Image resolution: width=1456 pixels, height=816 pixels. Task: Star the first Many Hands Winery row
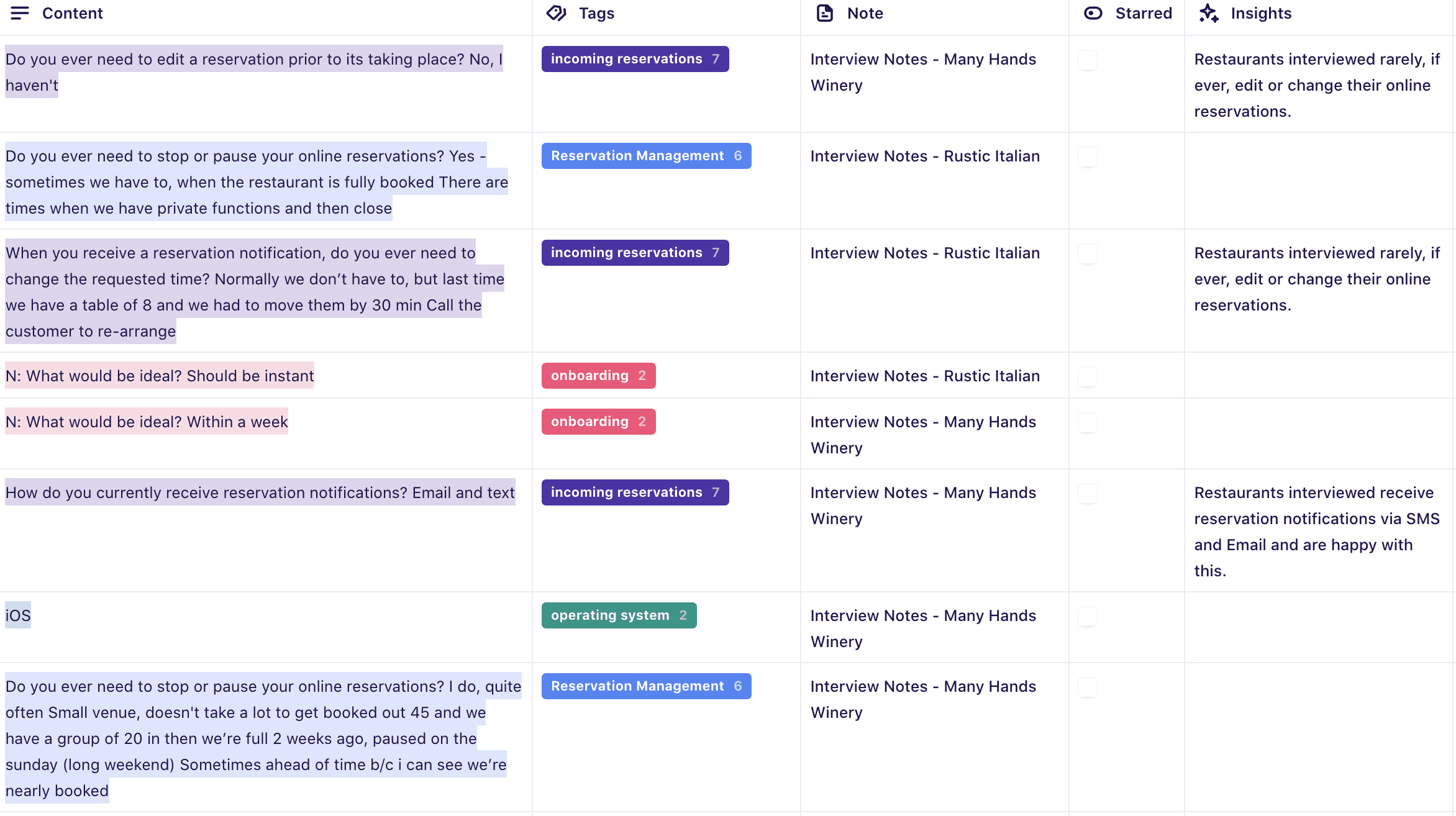pyautogui.click(x=1087, y=60)
